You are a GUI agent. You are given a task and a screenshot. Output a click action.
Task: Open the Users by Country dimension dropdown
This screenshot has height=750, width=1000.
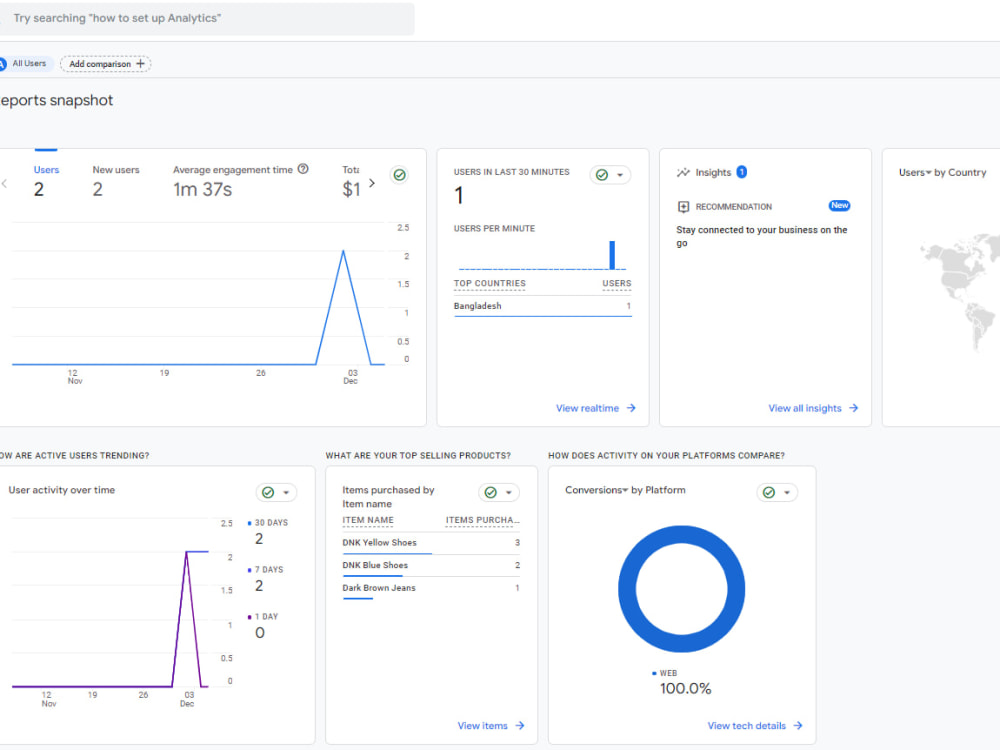point(928,172)
